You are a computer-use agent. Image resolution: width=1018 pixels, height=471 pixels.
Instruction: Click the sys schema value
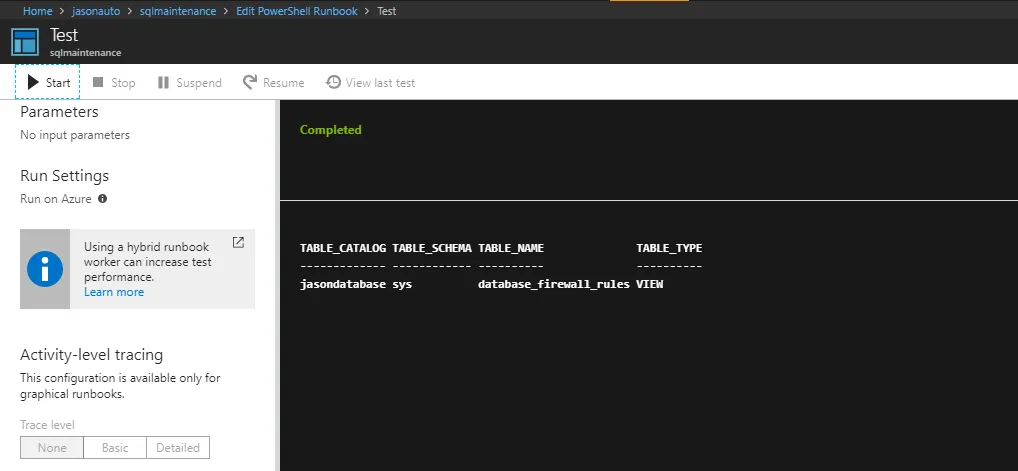[x=402, y=285]
